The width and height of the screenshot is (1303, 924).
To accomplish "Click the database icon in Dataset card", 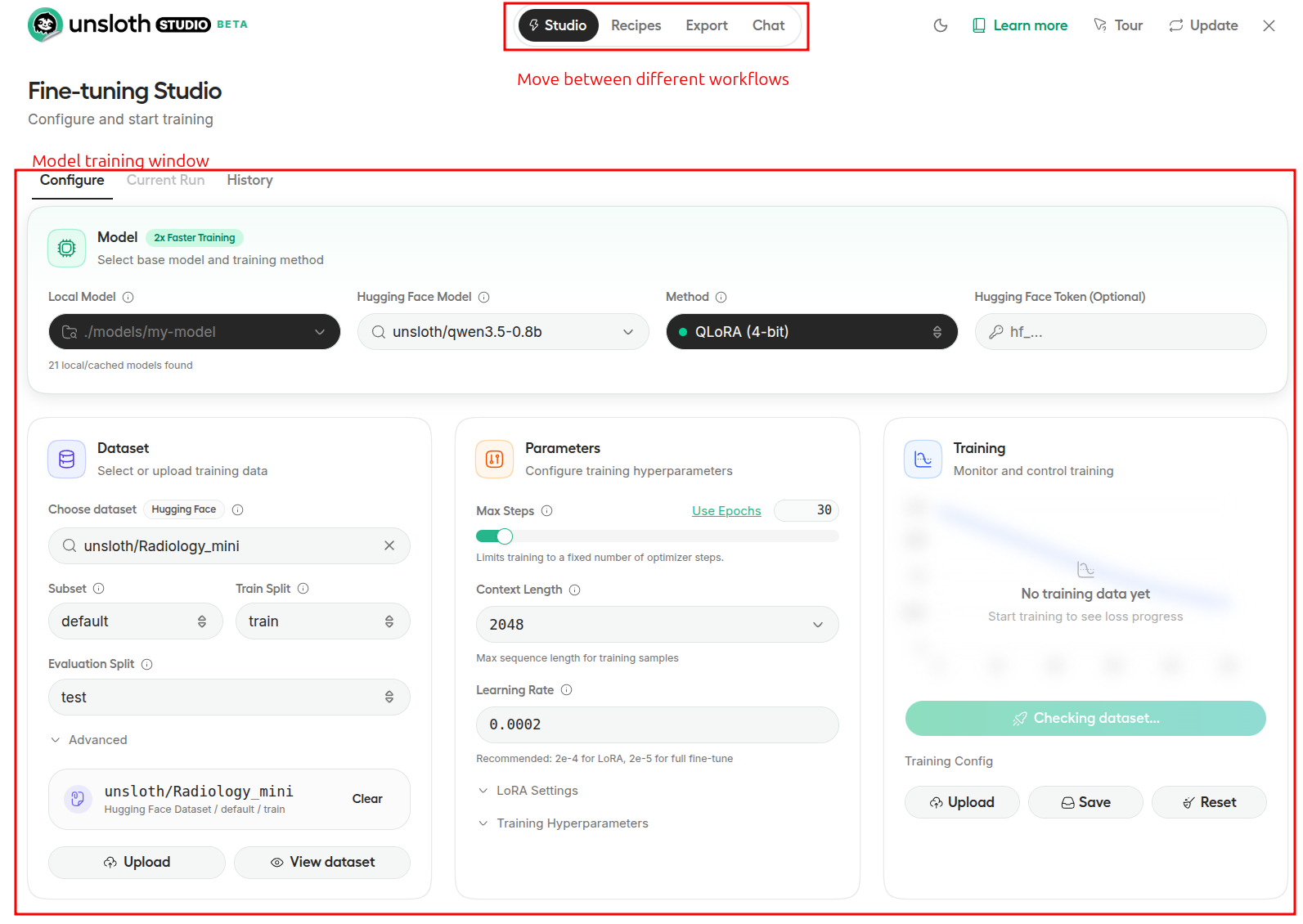I will (67, 459).
